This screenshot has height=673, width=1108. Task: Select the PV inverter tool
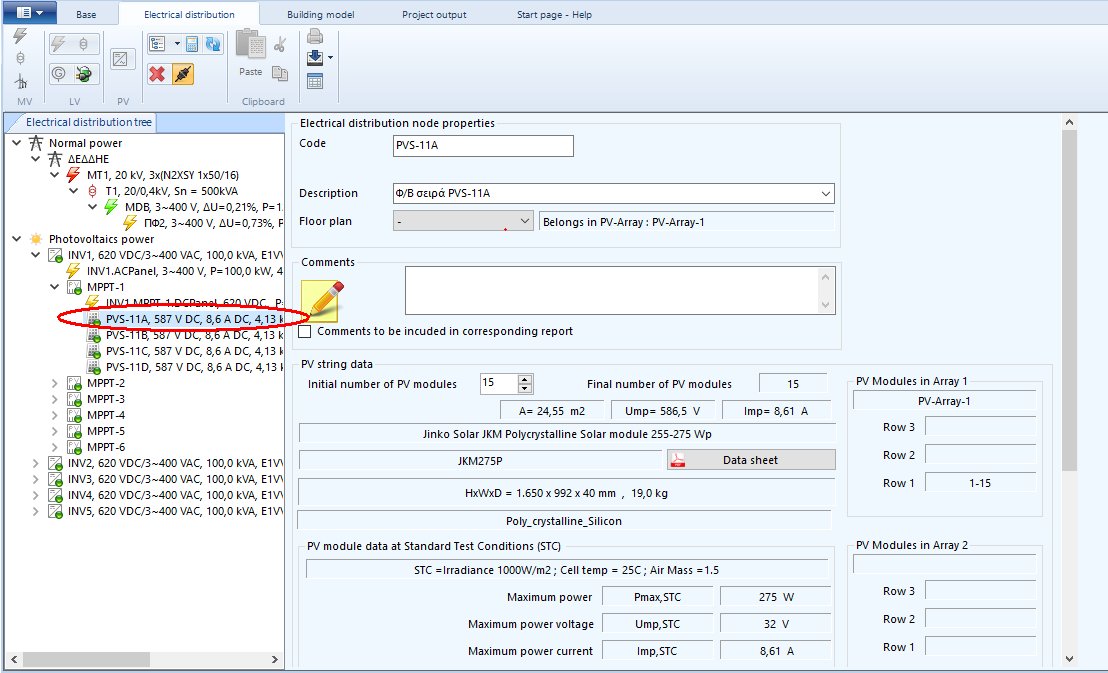(121, 58)
